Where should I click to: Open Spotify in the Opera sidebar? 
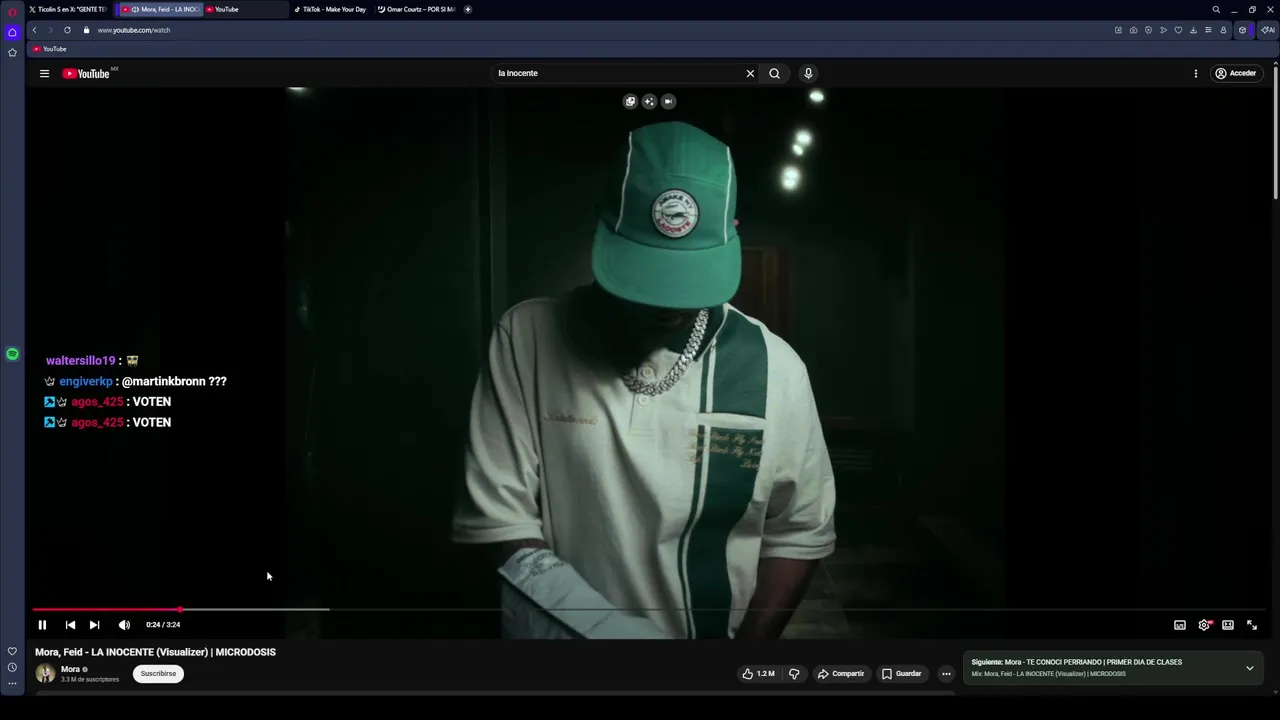[12, 354]
